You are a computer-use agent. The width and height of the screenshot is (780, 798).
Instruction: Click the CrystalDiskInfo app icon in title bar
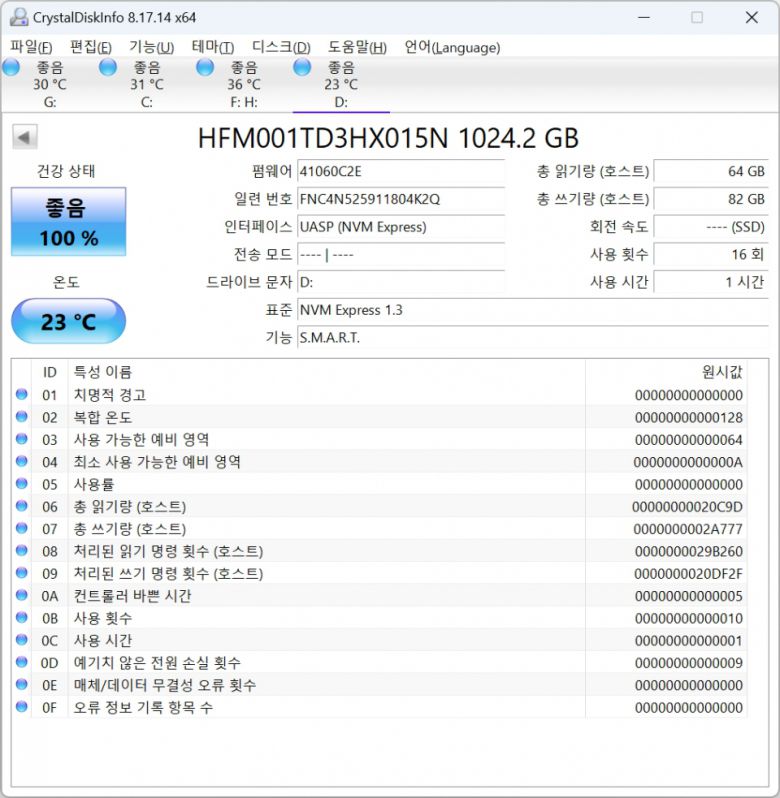click(x=19, y=17)
